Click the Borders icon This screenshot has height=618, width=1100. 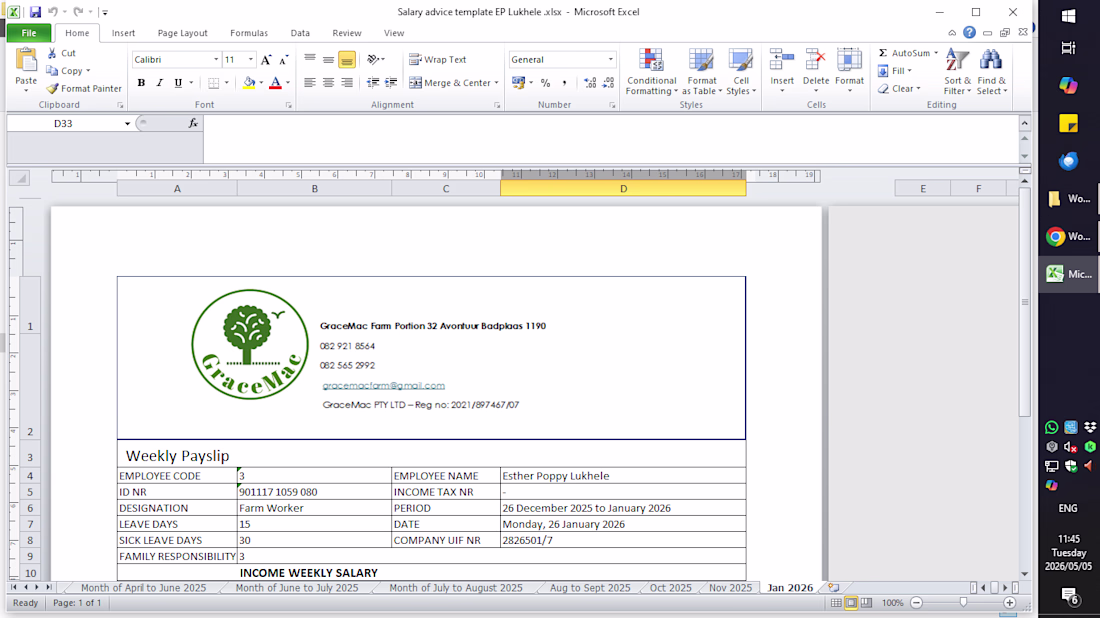(x=213, y=83)
